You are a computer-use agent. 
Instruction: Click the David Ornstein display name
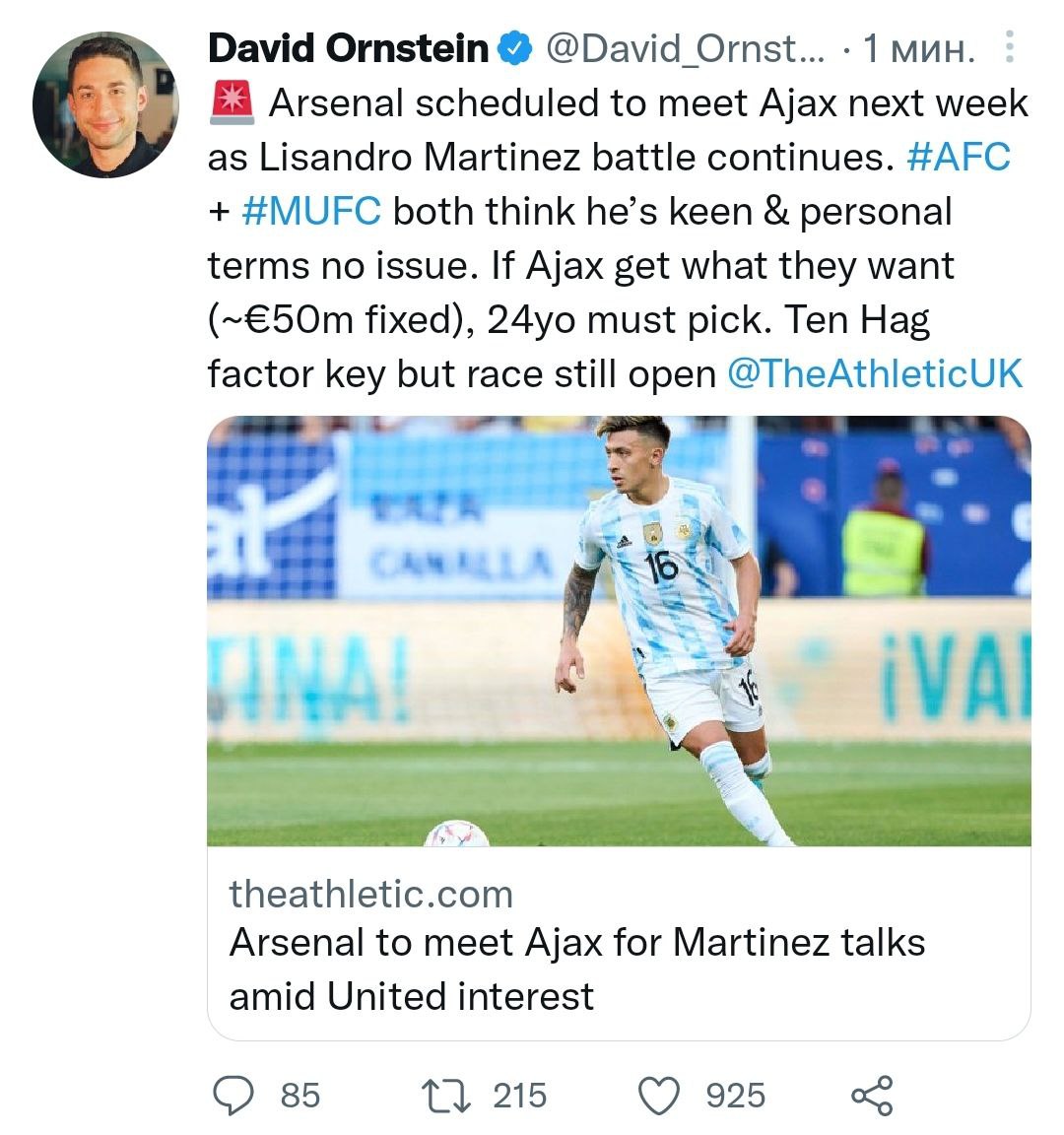pyautogui.click(x=349, y=48)
